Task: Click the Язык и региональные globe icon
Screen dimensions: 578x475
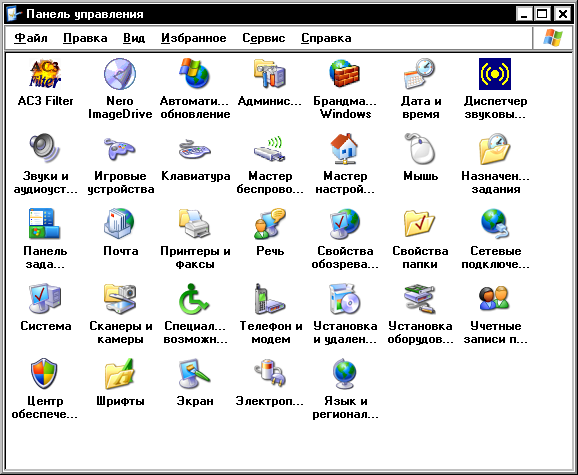Action: (345, 374)
